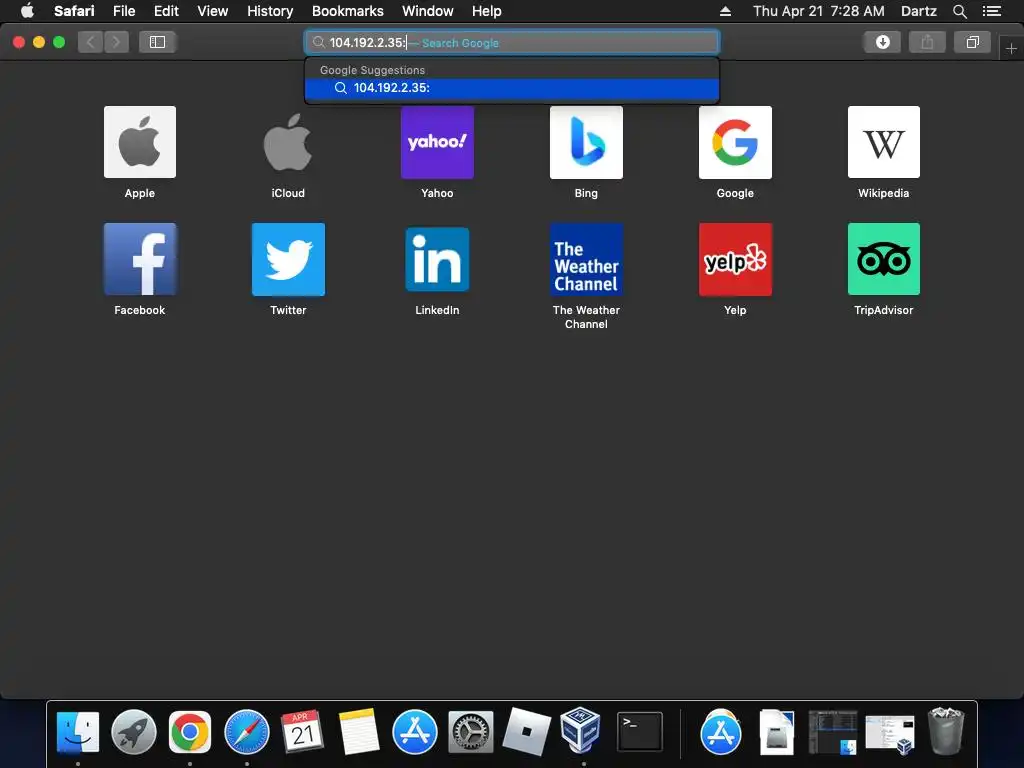Viewport: 1024px width, 768px height.
Task: Open Calendar from the Dock
Action: pos(302,733)
